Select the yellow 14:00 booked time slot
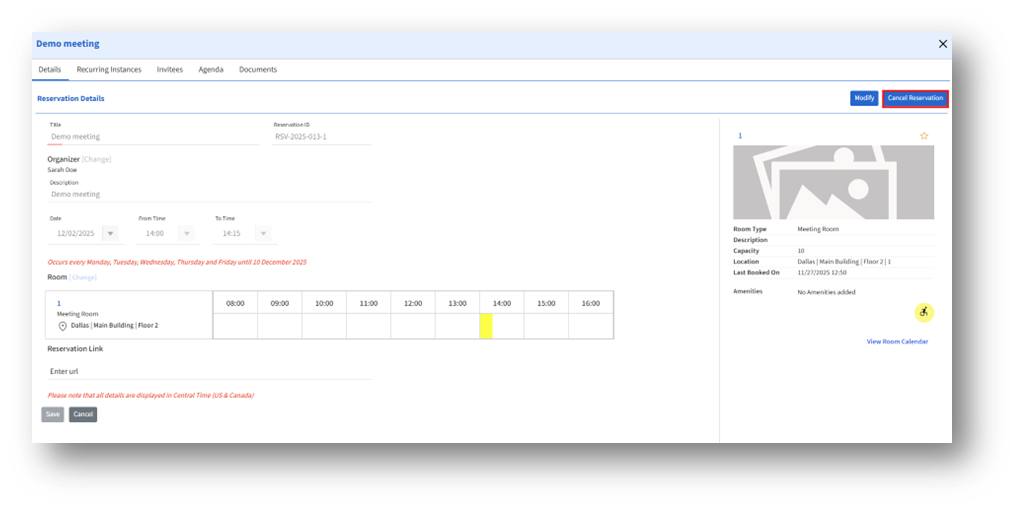The height and width of the screenshot is (508, 1017). [x=486, y=326]
